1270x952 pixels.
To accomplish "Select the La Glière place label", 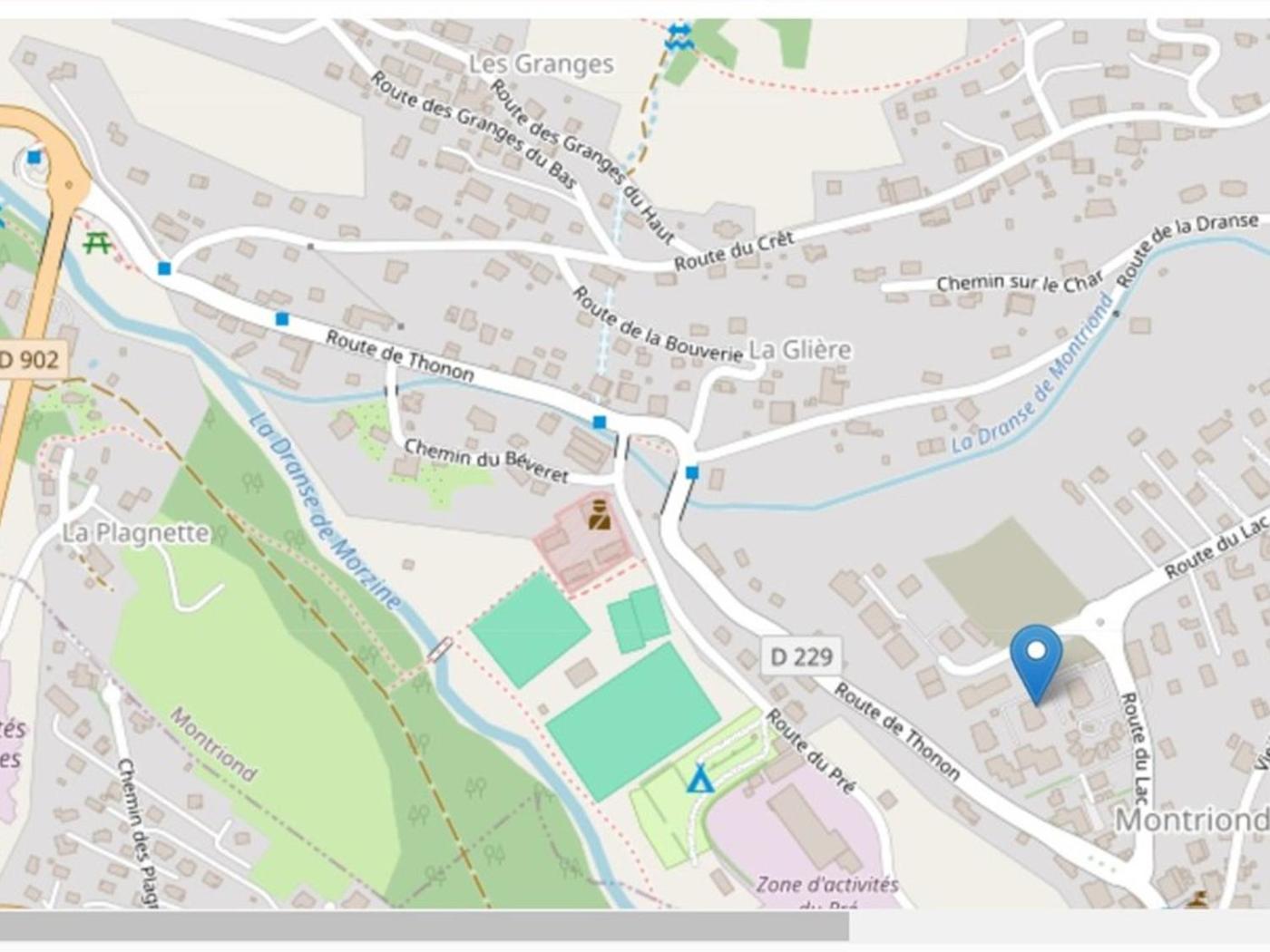I will (x=800, y=350).
